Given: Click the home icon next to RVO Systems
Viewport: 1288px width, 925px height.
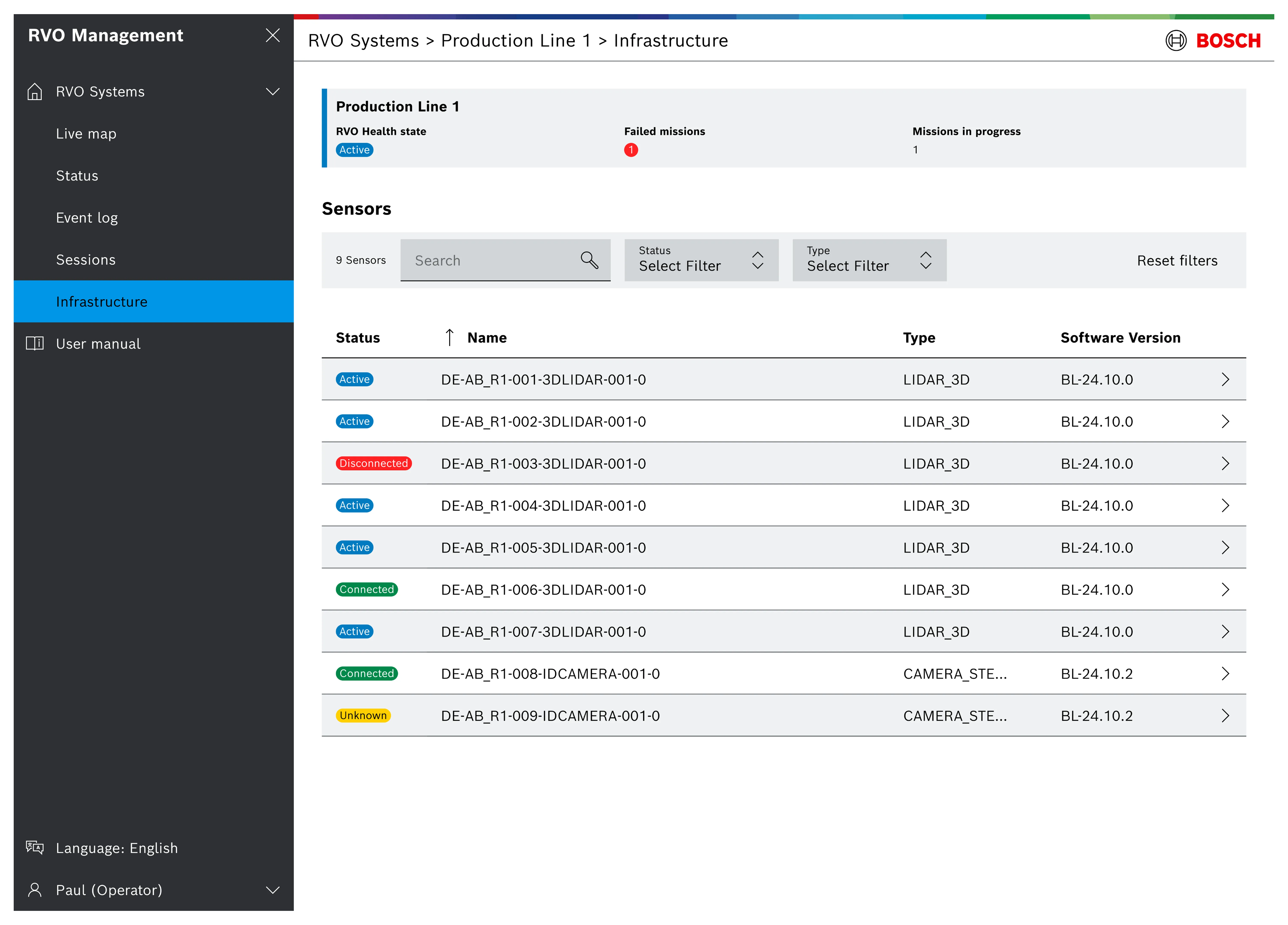Looking at the screenshot, I should click(35, 91).
